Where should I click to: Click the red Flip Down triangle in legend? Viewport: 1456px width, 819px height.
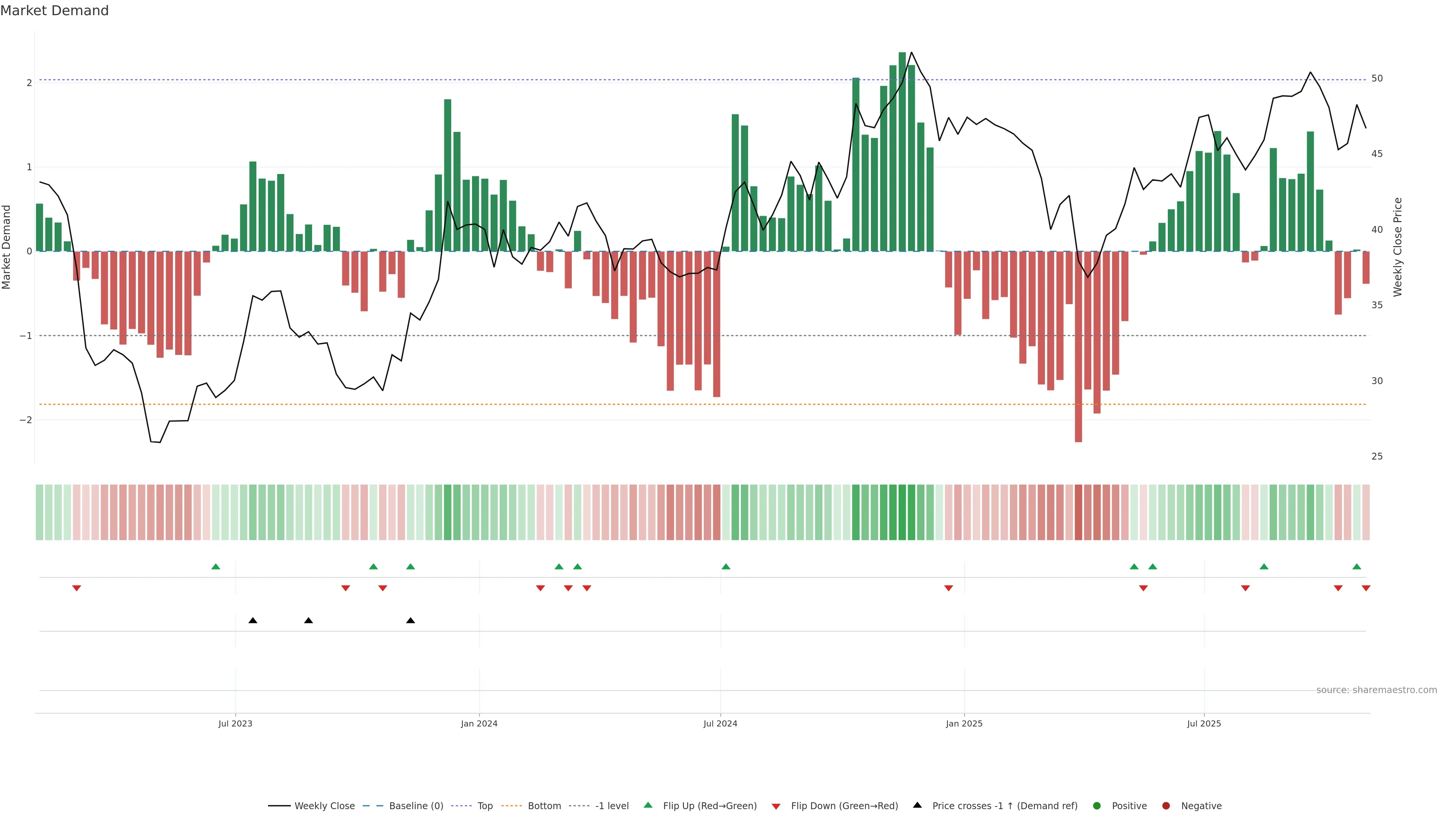point(776,806)
